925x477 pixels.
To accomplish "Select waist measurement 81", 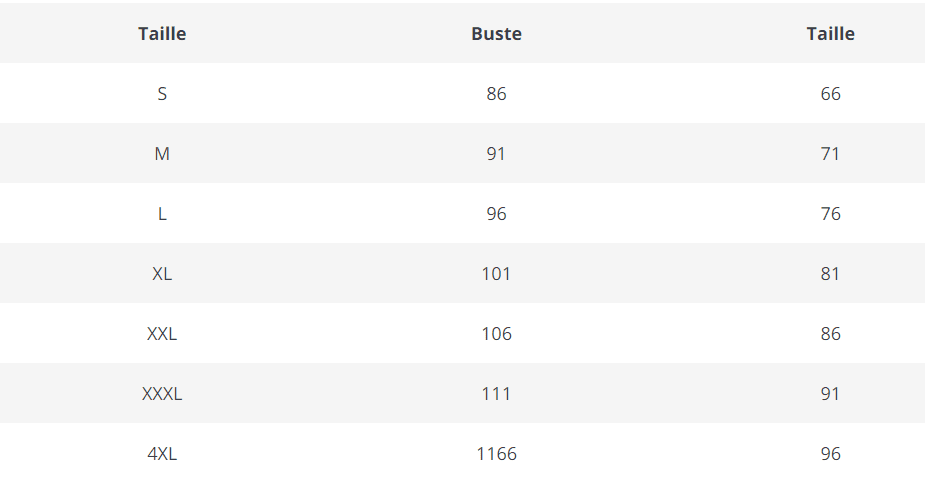I will (x=830, y=274).
